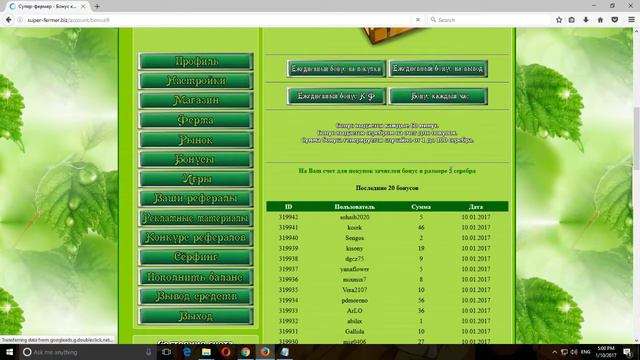This screenshot has width=640, height=360.
Task: Show hidden system tray icons
Action: 554,352
